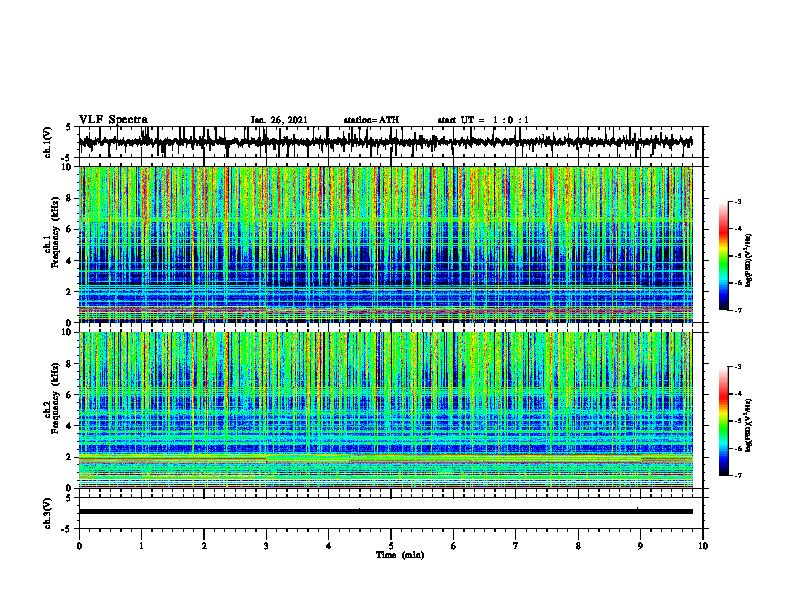Click the "-4" label on ch.1 color bar

[x=738, y=229]
